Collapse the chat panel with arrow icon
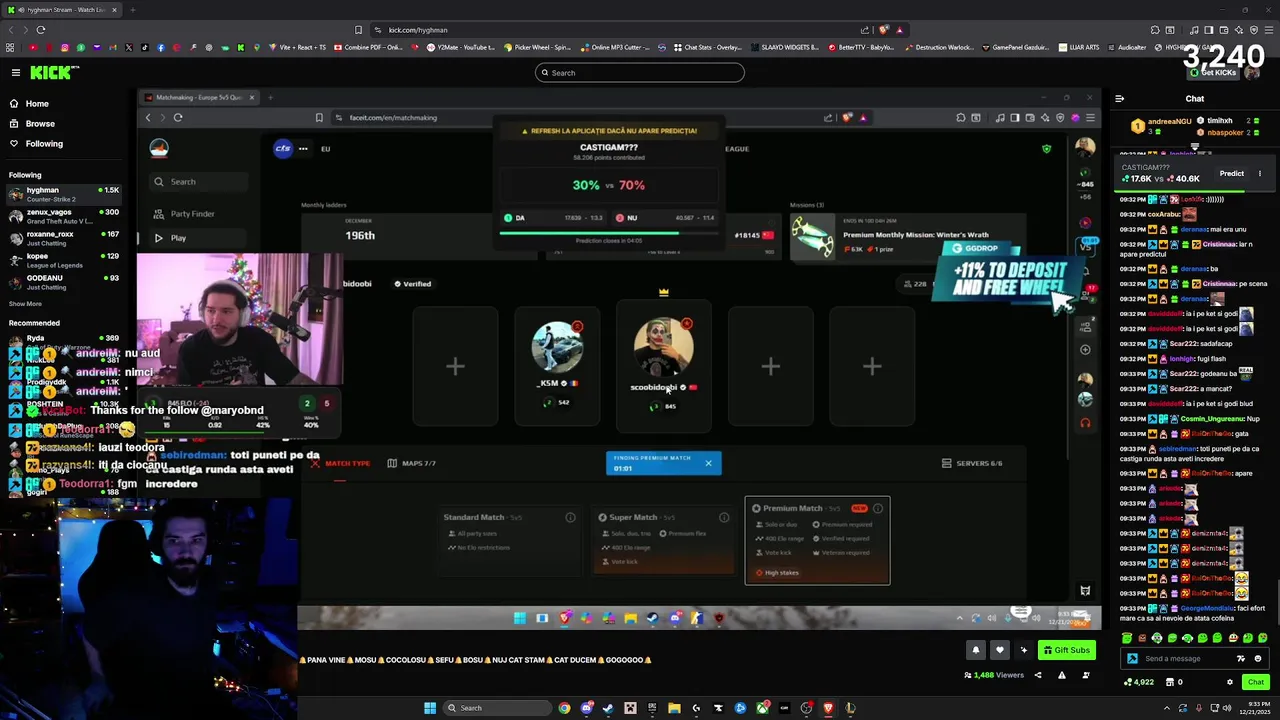This screenshot has width=1280, height=720. pyautogui.click(x=1119, y=98)
